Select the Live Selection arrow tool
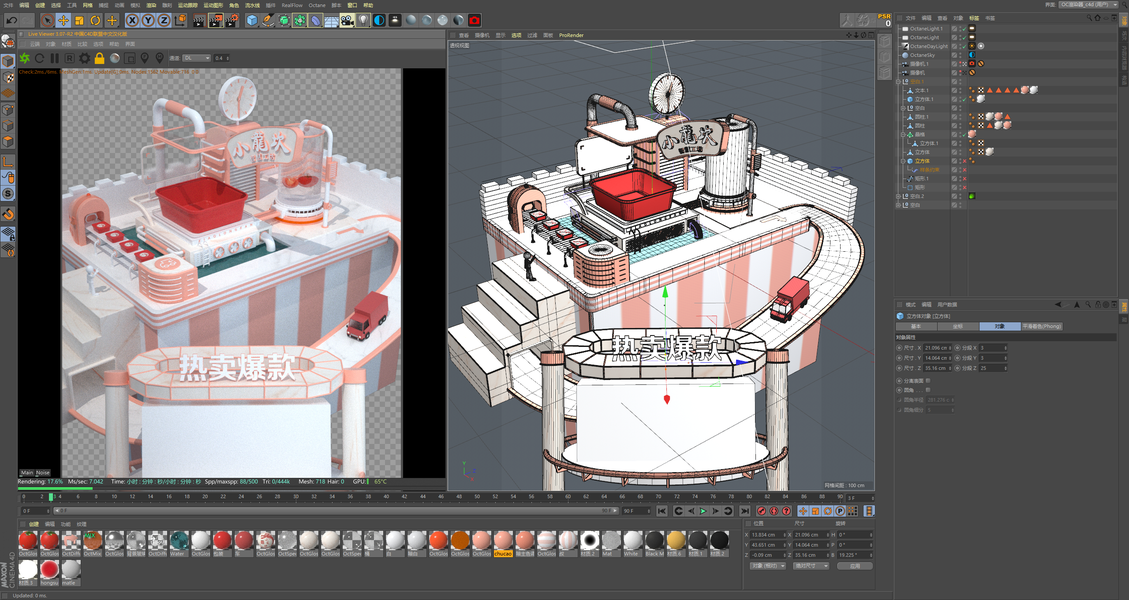 47,20
